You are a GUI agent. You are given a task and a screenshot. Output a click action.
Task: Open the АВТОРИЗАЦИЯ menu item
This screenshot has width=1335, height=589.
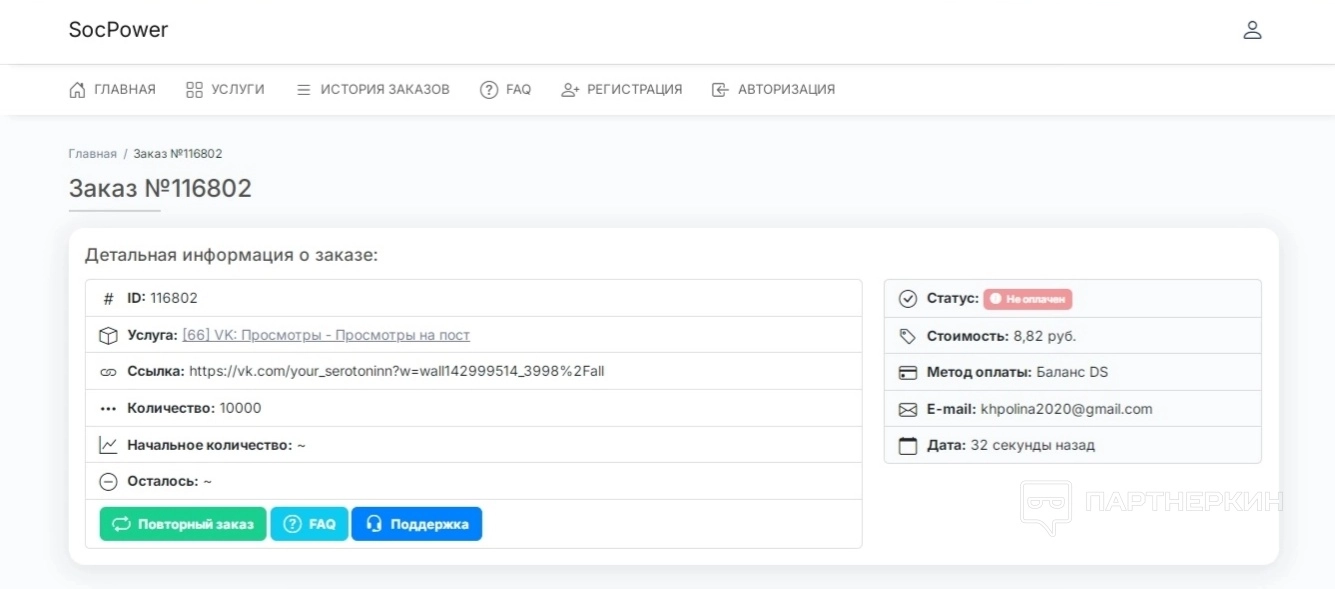[x=773, y=90]
